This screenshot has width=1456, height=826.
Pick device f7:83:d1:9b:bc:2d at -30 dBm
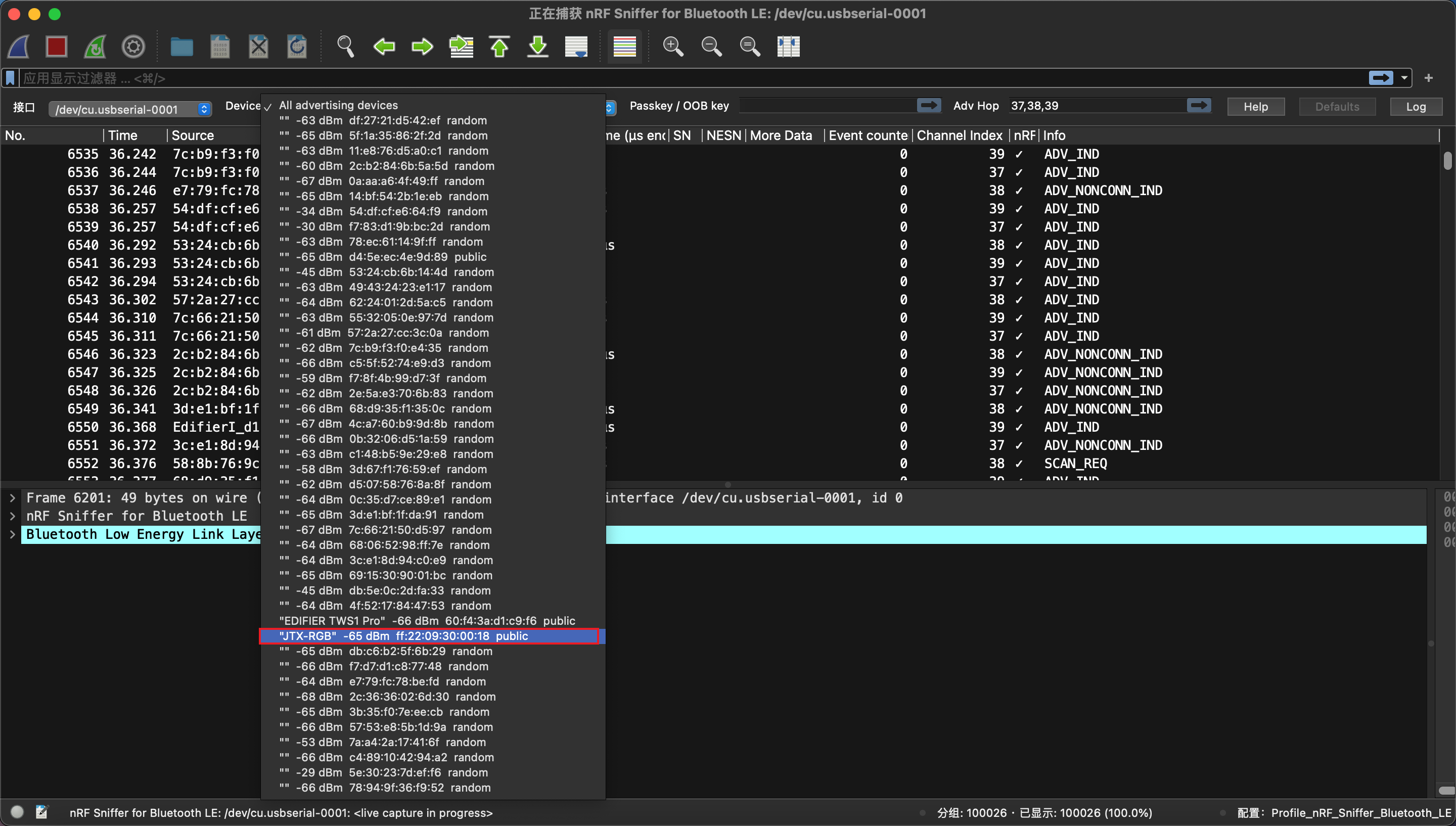pos(433,226)
